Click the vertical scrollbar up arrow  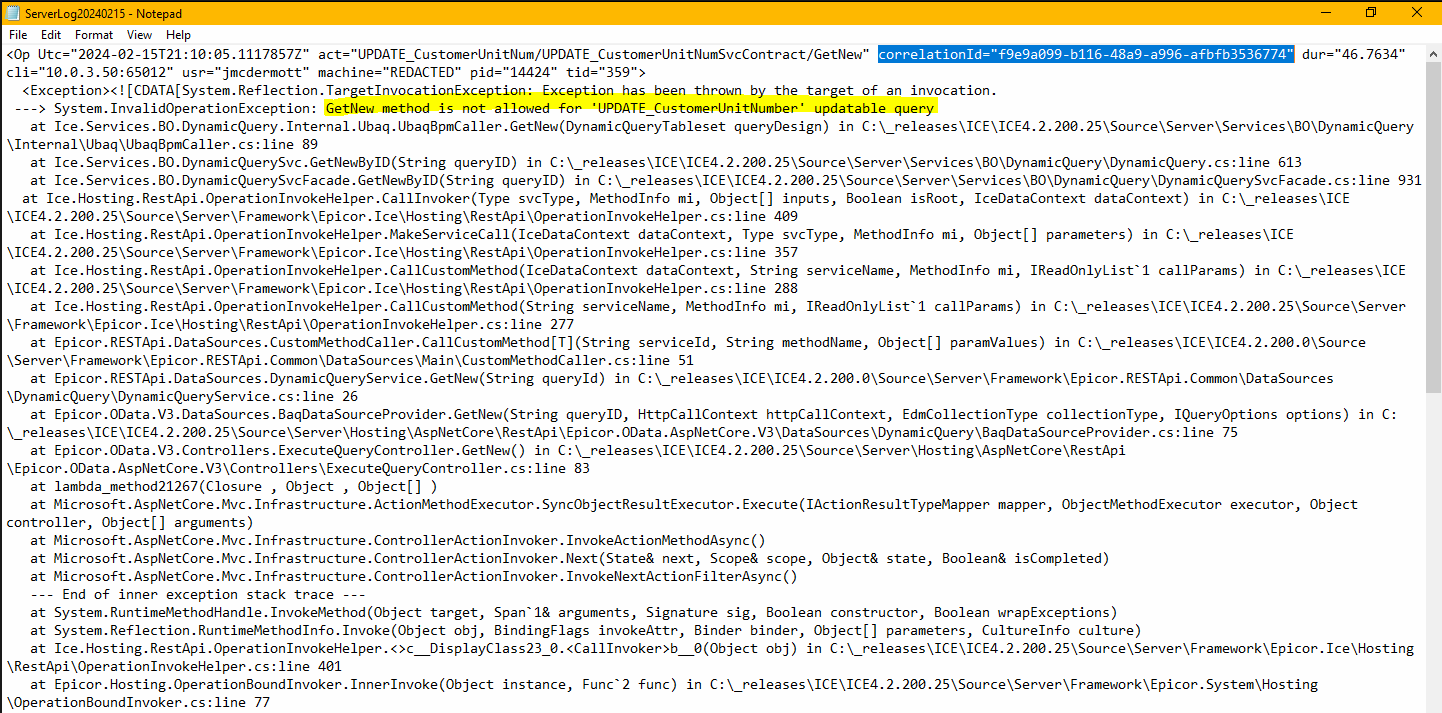pyautogui.click(x=1433, y=53)
